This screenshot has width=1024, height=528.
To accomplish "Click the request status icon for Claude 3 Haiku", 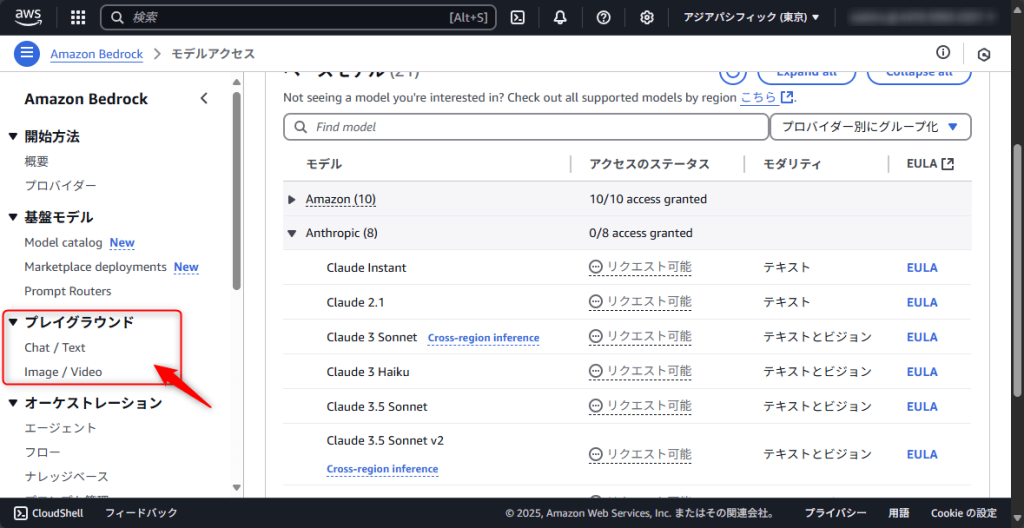I will (595, 371).
